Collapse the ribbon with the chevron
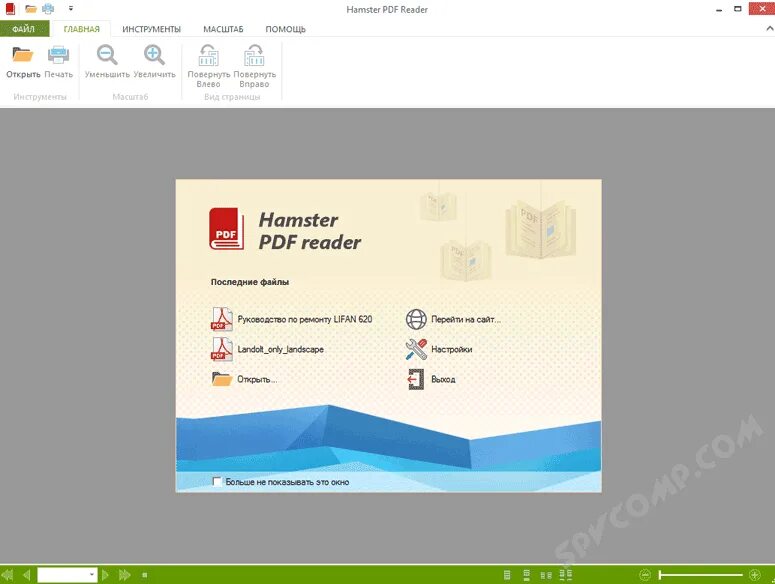 click(x=769, y=29)
